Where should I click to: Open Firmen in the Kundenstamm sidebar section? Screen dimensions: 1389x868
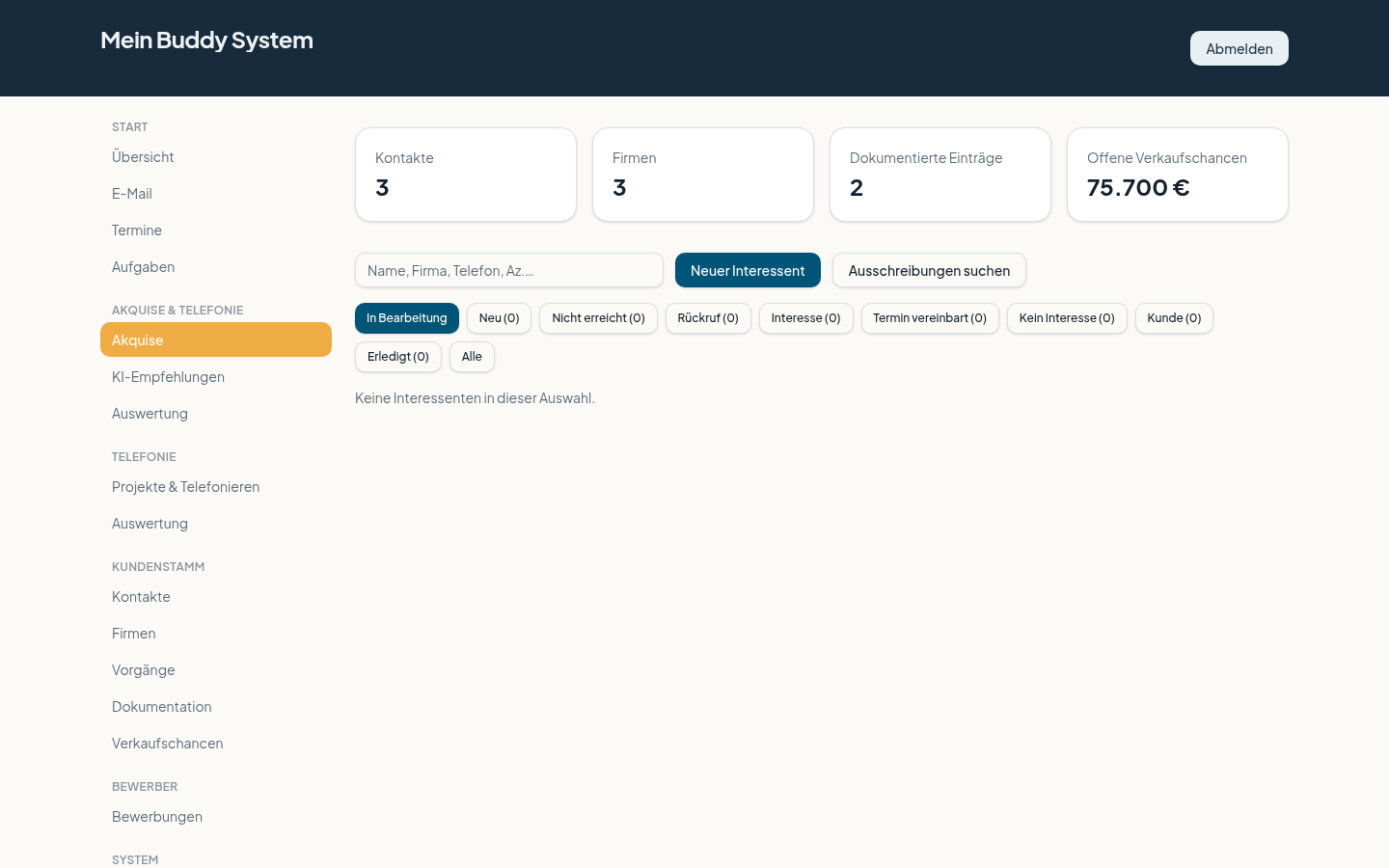(x=216, y=633)
